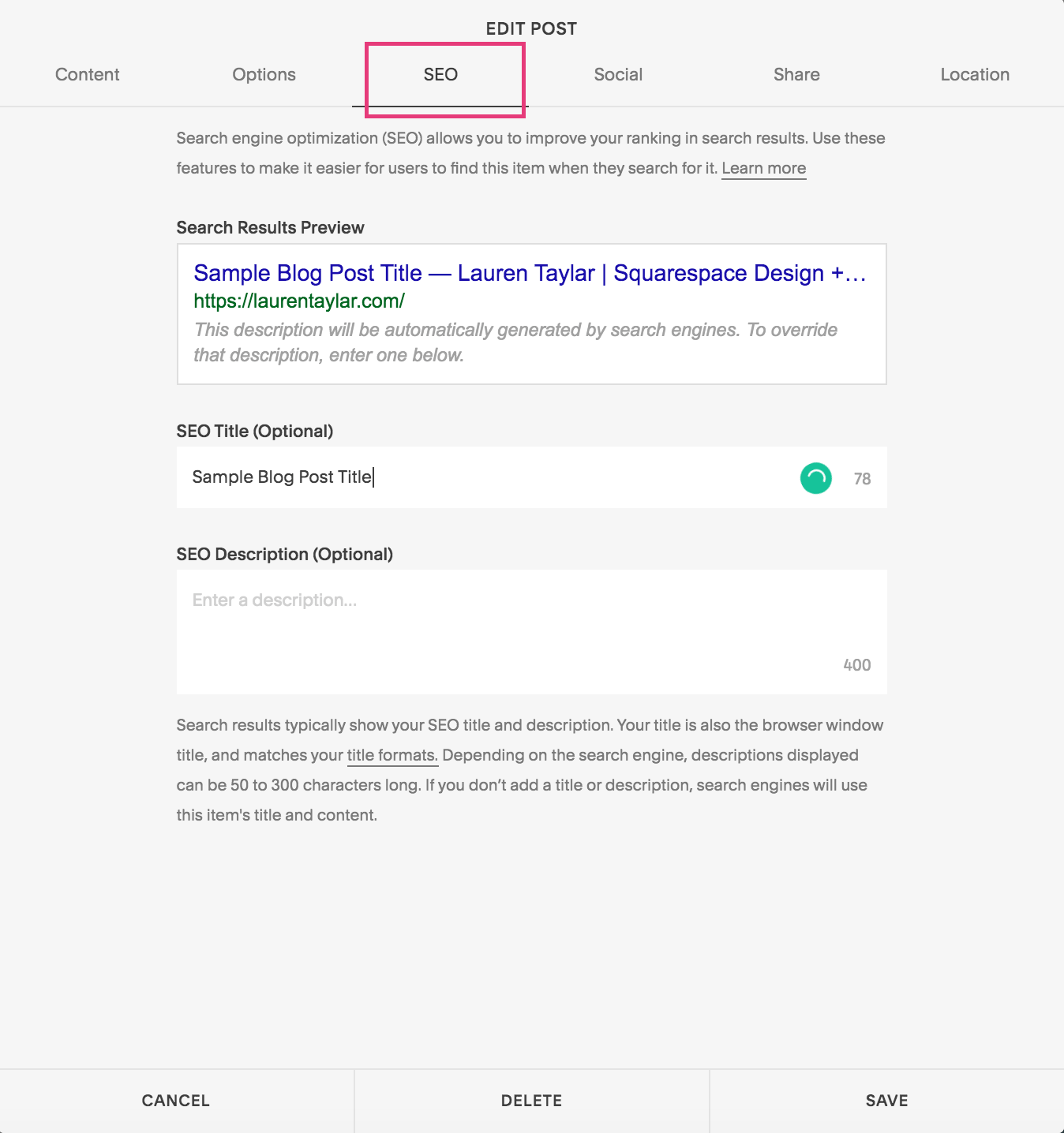Click the Save button

point(886,1100)
